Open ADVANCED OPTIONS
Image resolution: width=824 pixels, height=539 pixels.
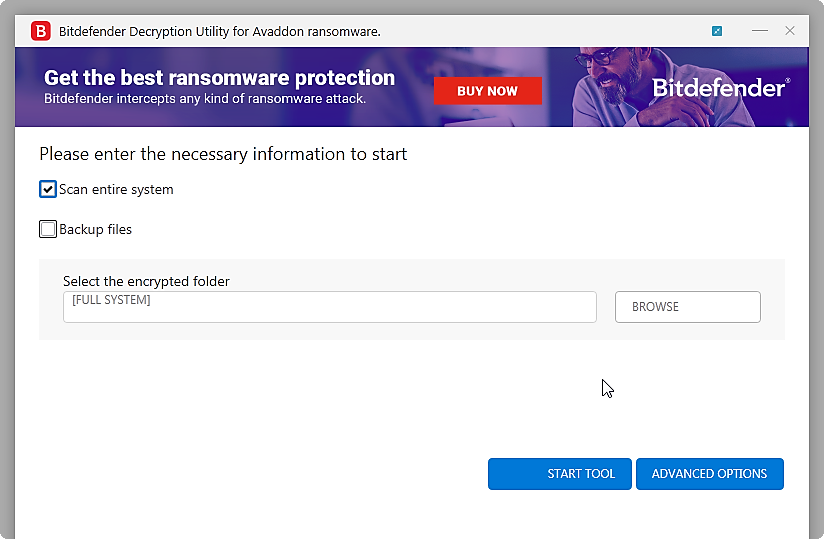point(710,474)
